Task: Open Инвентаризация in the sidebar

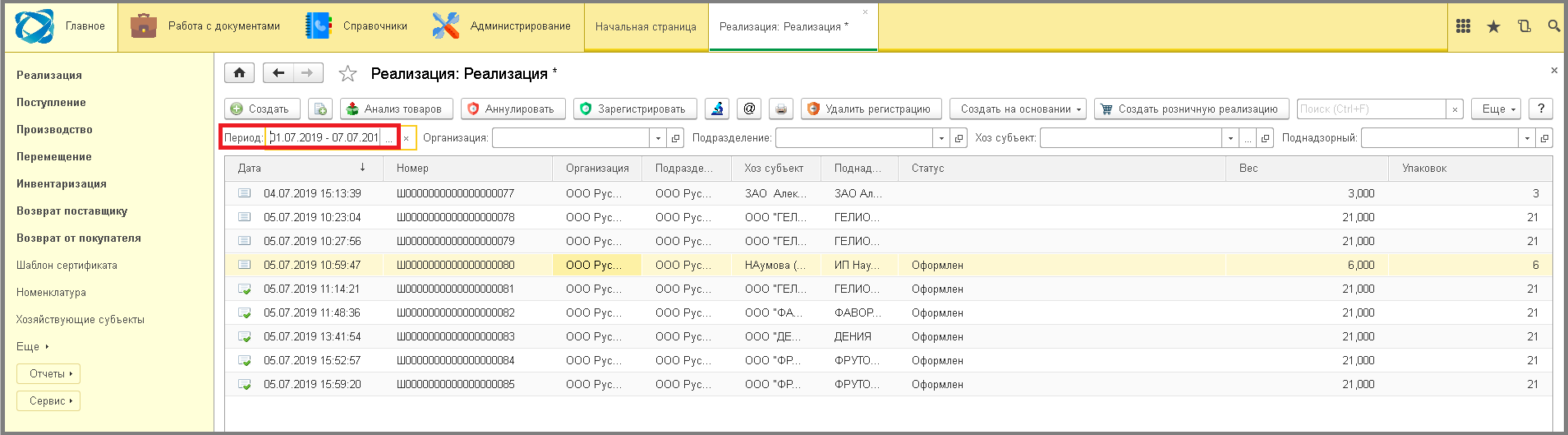Action: (x=62, y=183)
